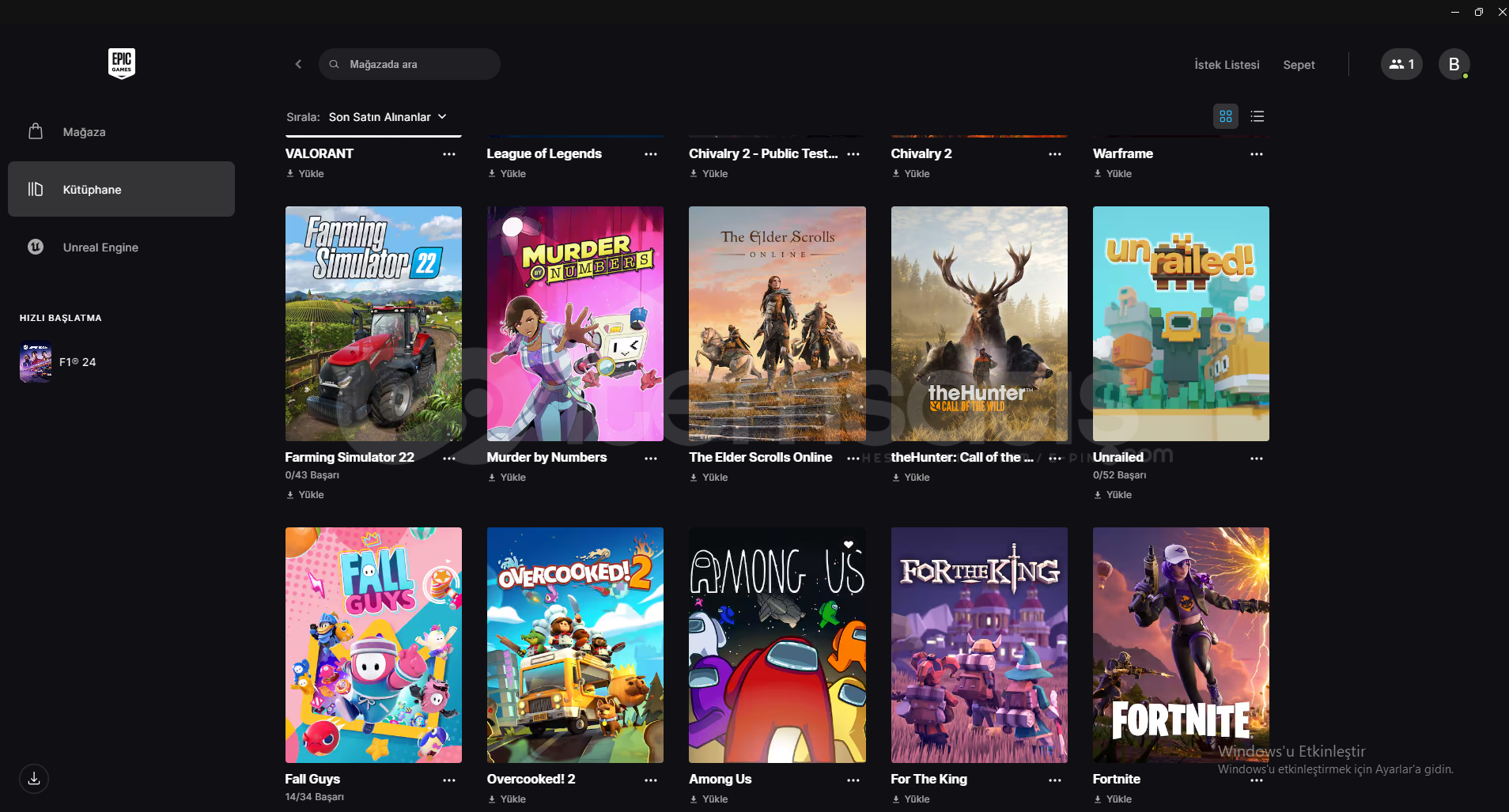The width and height of the screenshot is (1509, 812).
Task: Open the friends list icon
Action: click(1401, 64)
